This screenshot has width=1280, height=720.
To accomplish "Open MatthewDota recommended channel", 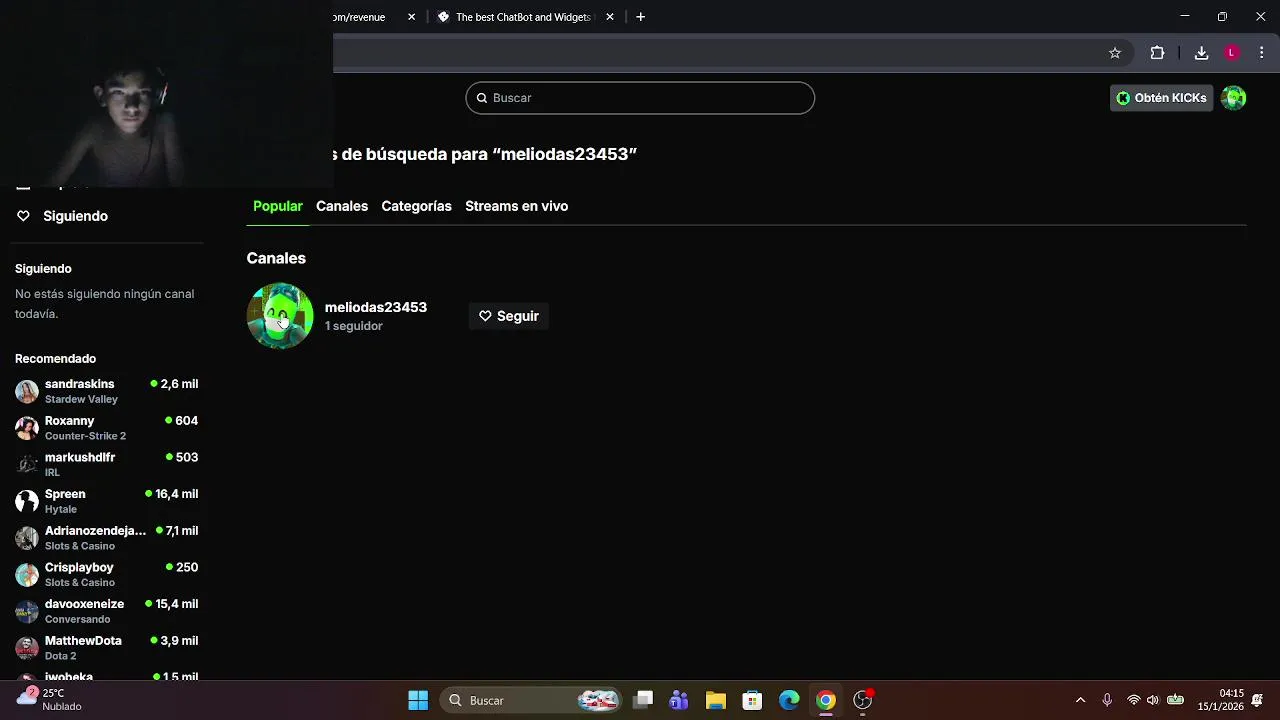I will point(107,648).
